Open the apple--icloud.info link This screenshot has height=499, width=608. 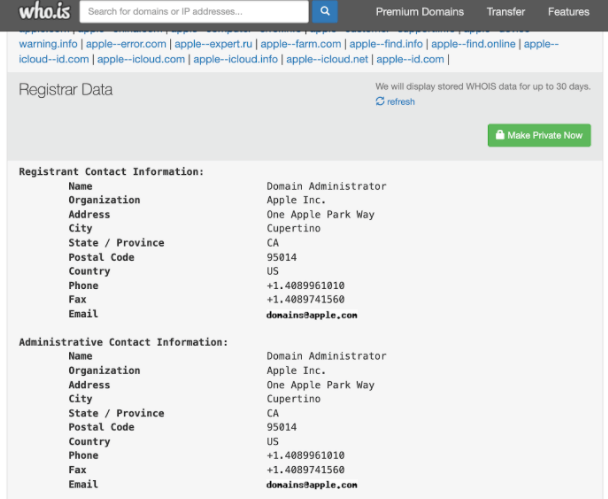pyautogui.click(x=235, y=59)
